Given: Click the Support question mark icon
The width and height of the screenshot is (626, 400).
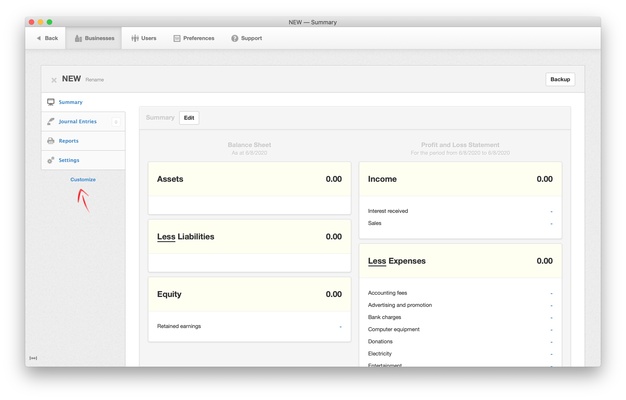Looking at the screenshot, I should (x=235, y=38).
